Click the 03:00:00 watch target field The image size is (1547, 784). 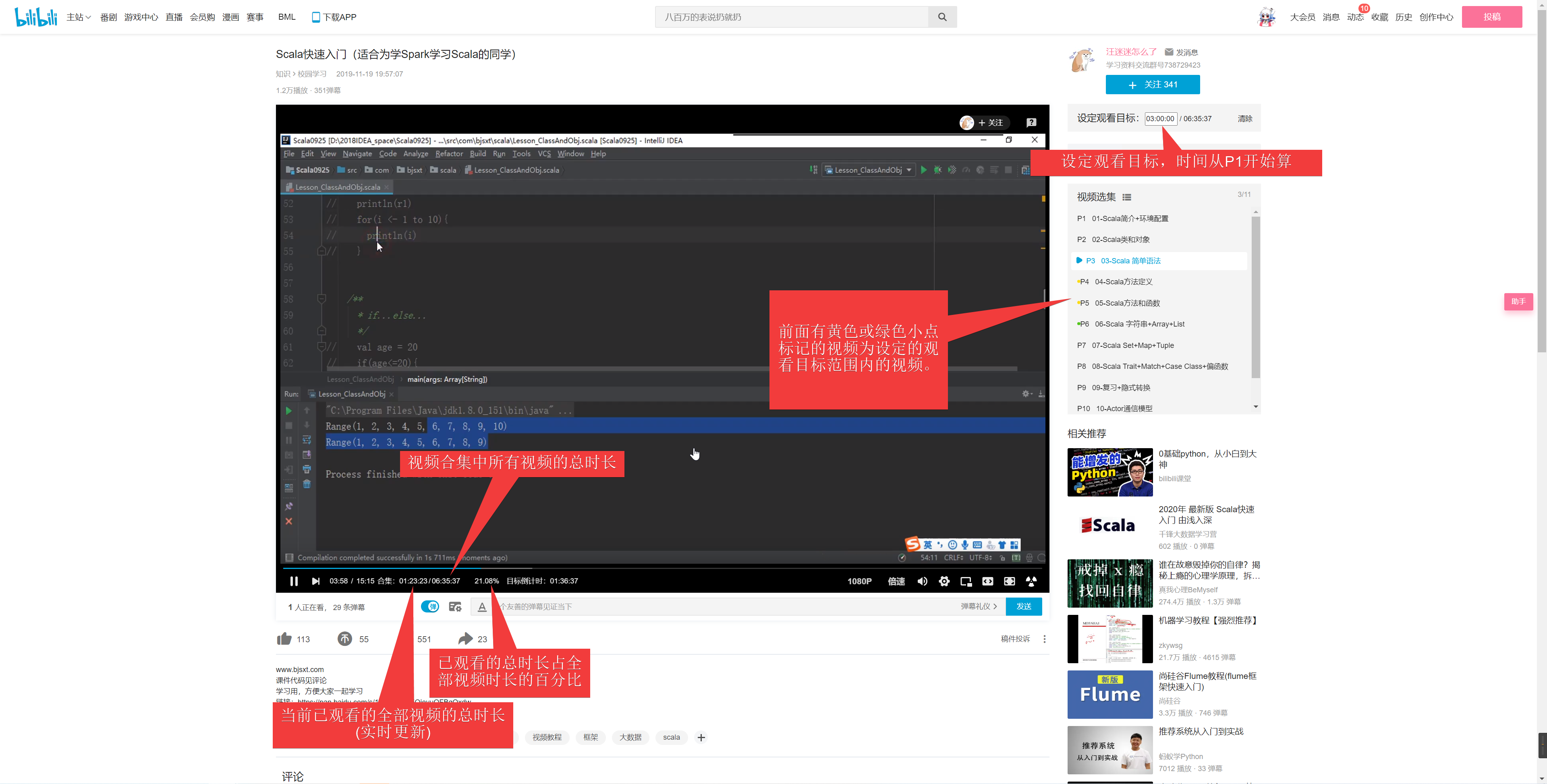1160,118
